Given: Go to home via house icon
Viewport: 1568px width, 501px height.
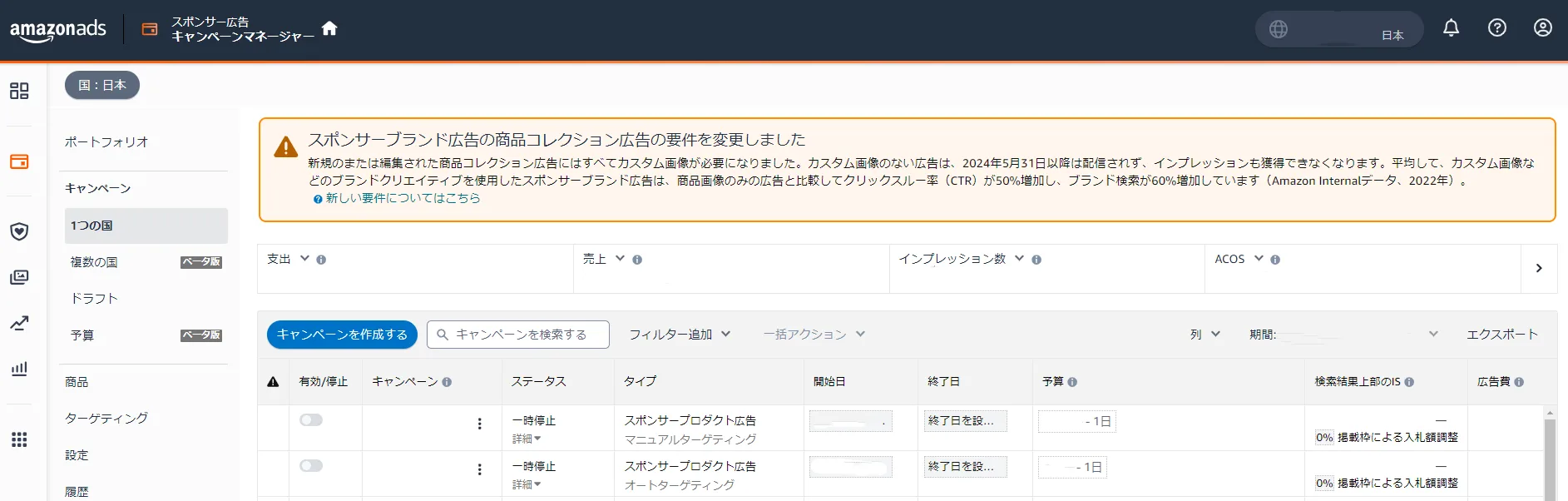Looking at the screenshot, I should tap(329, 28).
